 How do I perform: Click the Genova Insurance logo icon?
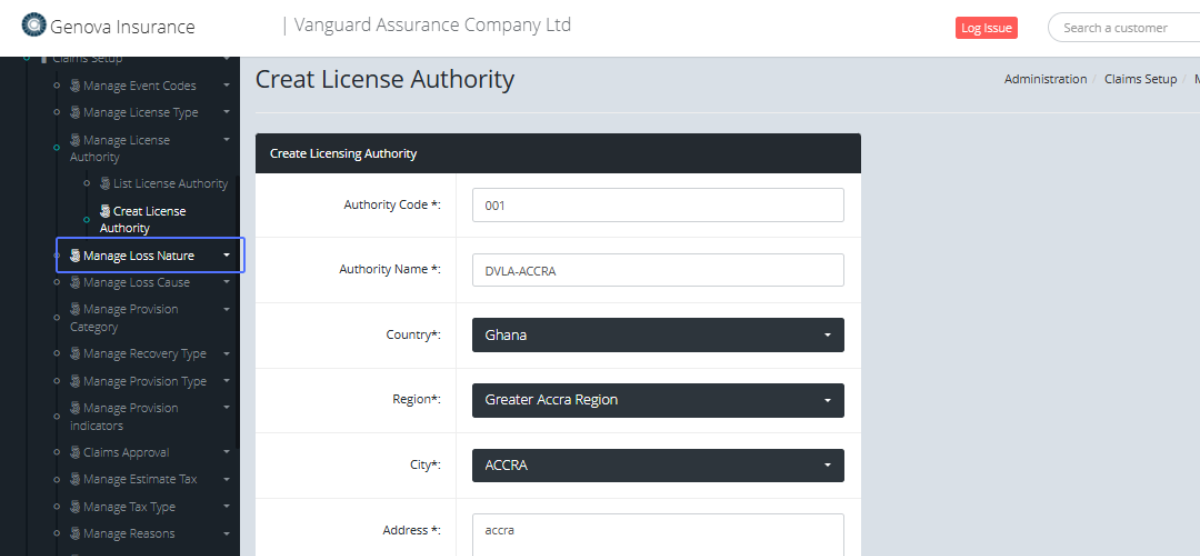point(34,25)
